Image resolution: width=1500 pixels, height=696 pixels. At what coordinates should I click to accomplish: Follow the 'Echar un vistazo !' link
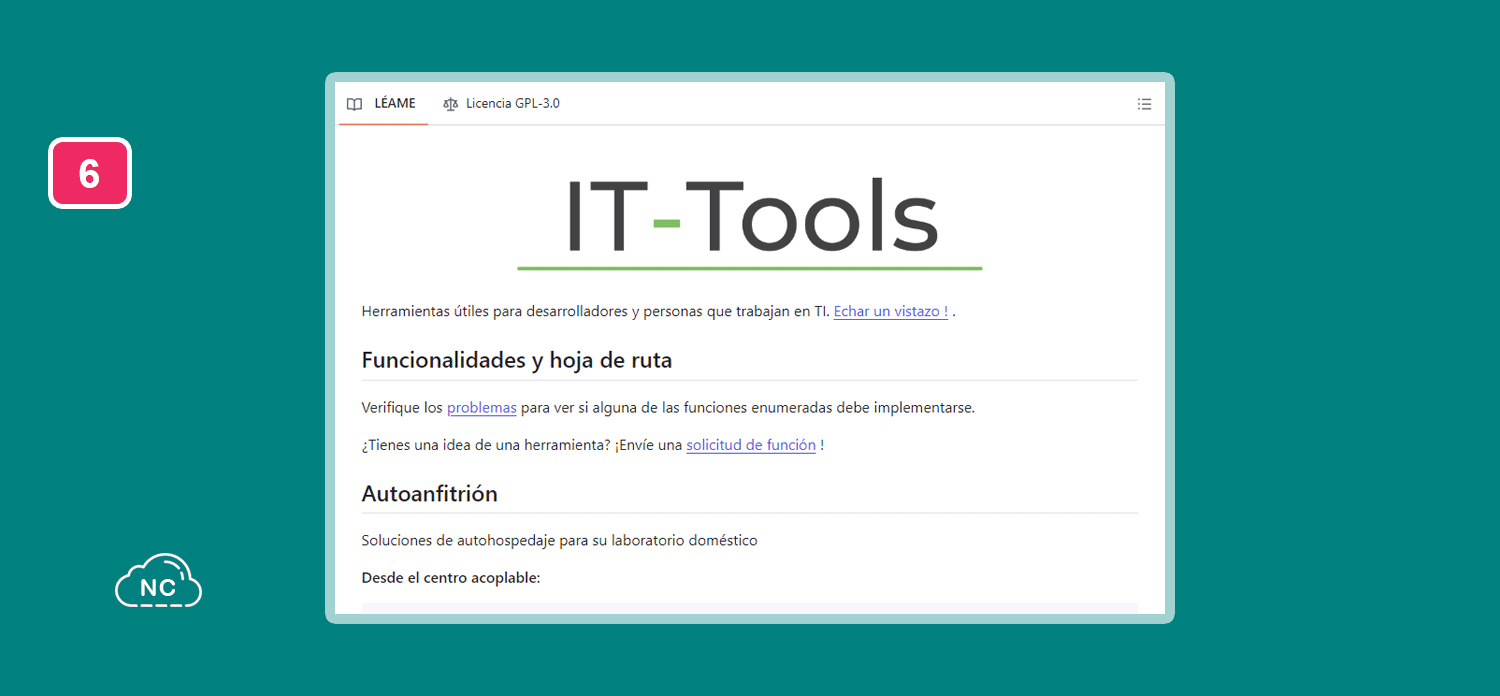(891, 311)
